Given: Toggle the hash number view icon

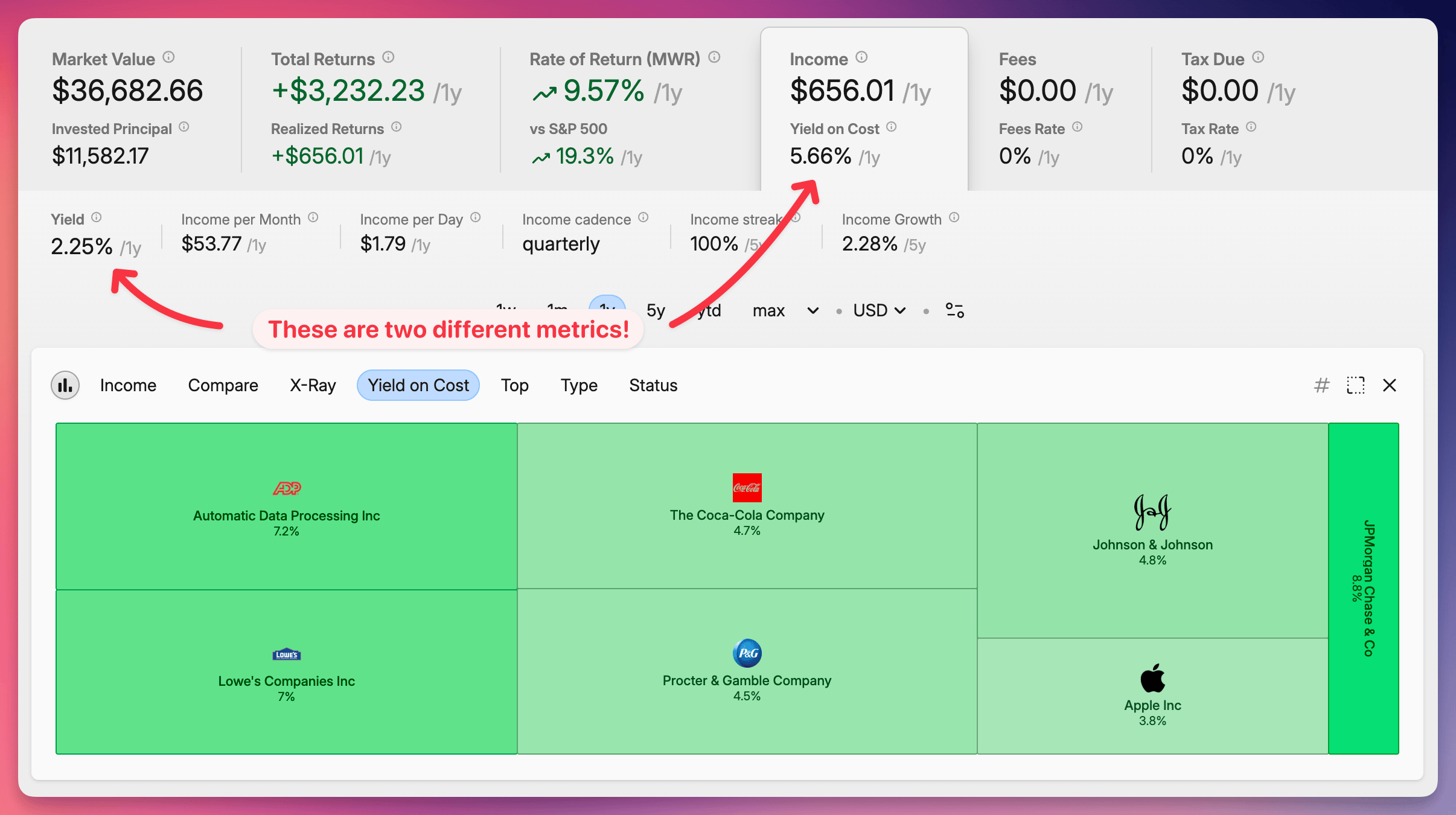Looking at the screenshot, I should click(1322, 385).
